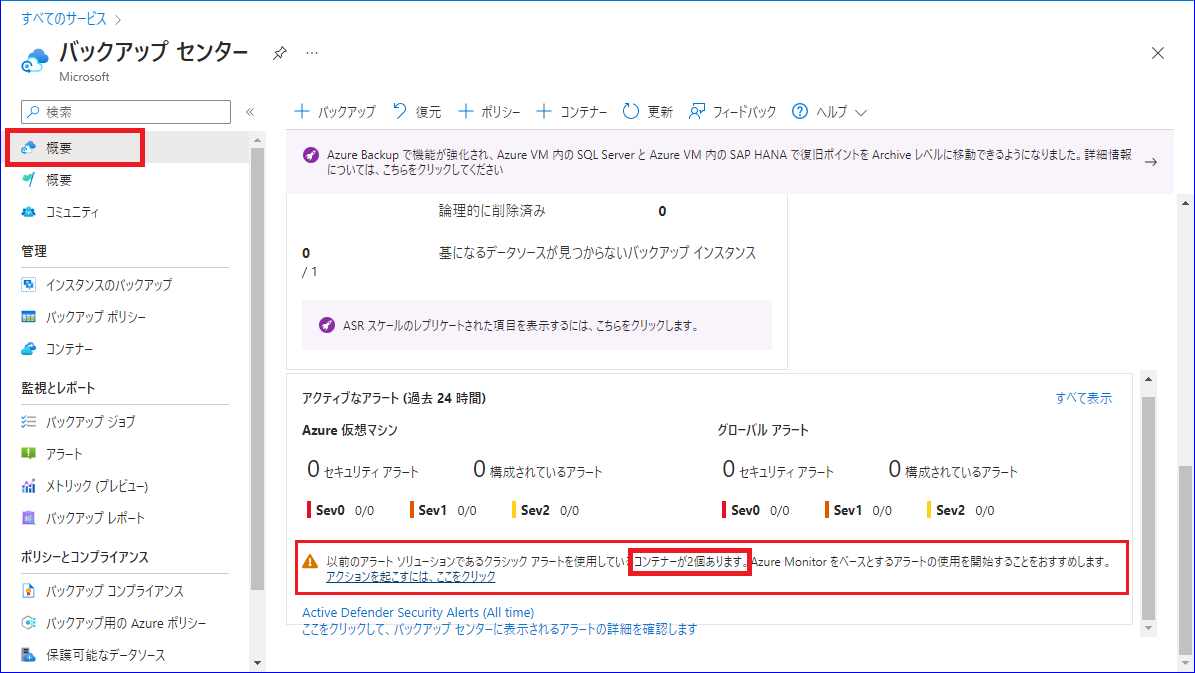This screenshot has width=1195, height=673.
Task: Click the 復元 restore icon
Action: 400,111
